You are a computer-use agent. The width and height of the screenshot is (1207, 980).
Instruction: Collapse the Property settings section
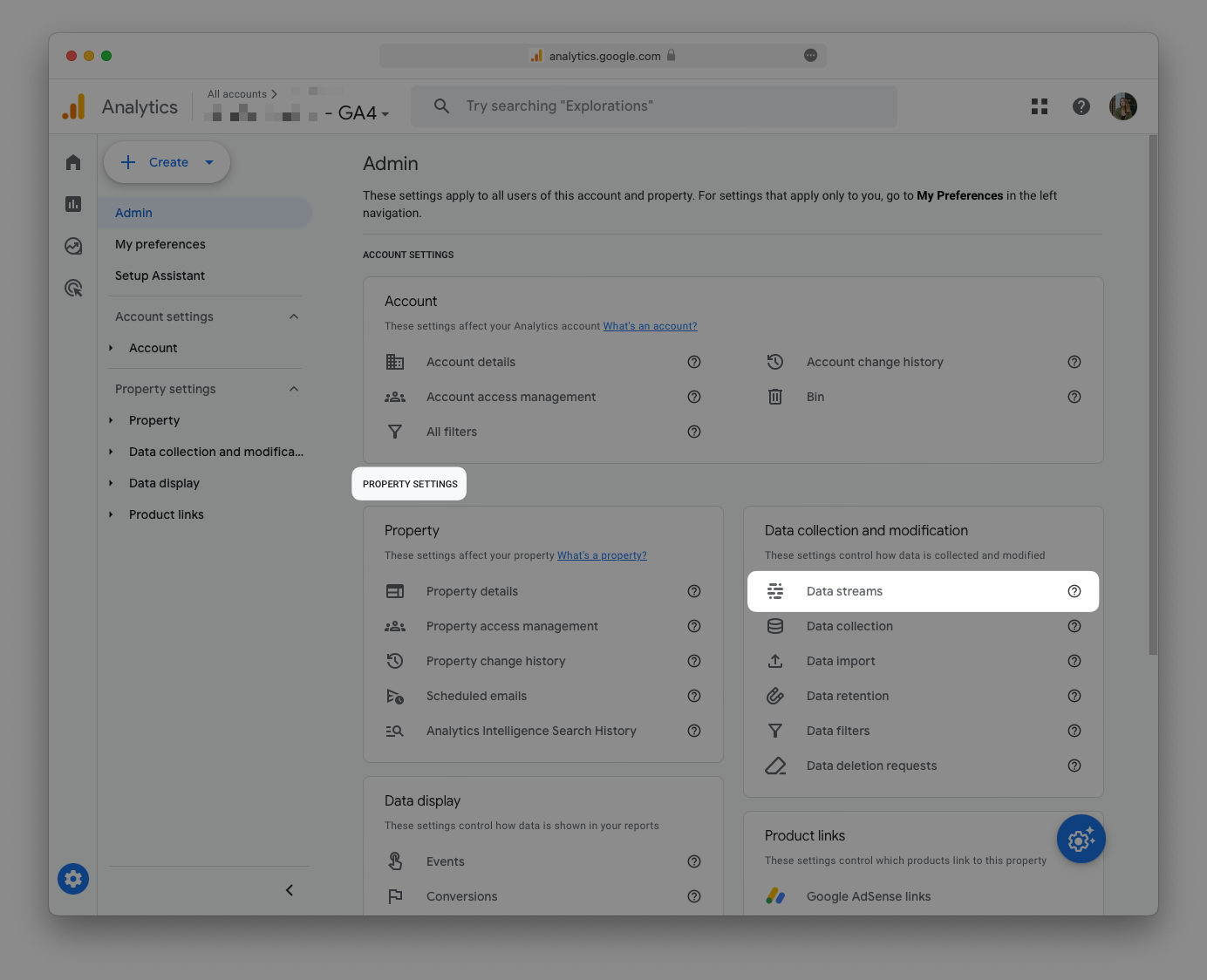coord(294,389)
